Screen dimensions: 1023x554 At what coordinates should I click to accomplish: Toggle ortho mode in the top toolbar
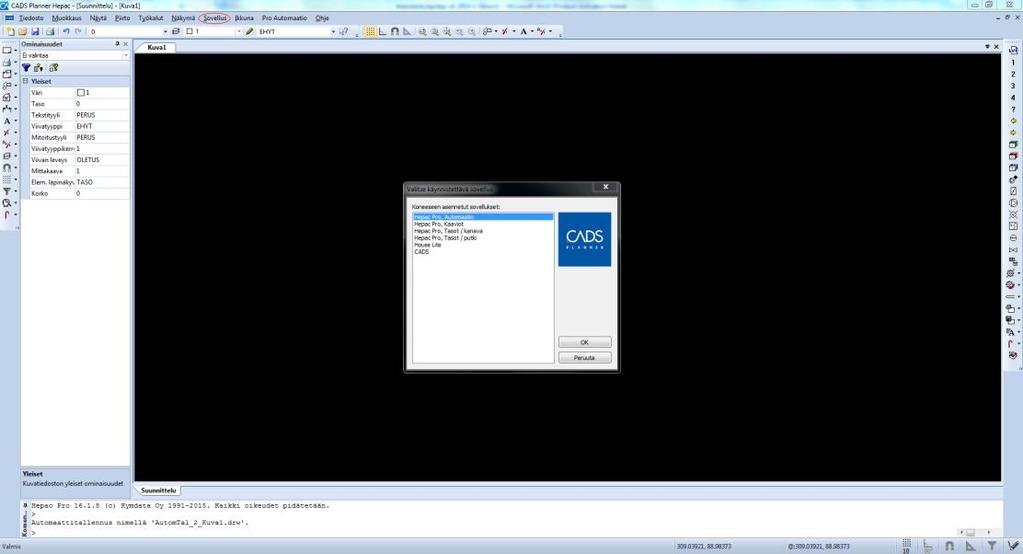[x=383, y=31]
